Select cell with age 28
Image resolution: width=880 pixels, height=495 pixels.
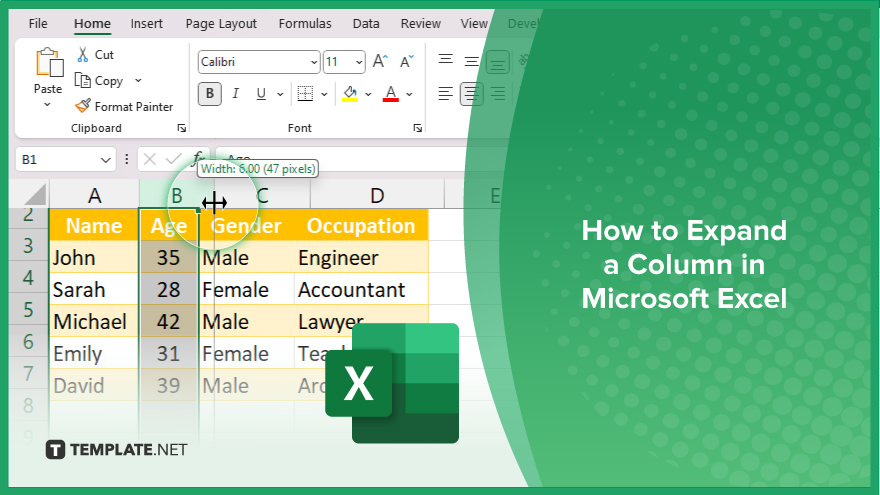(x=168, y=290)
